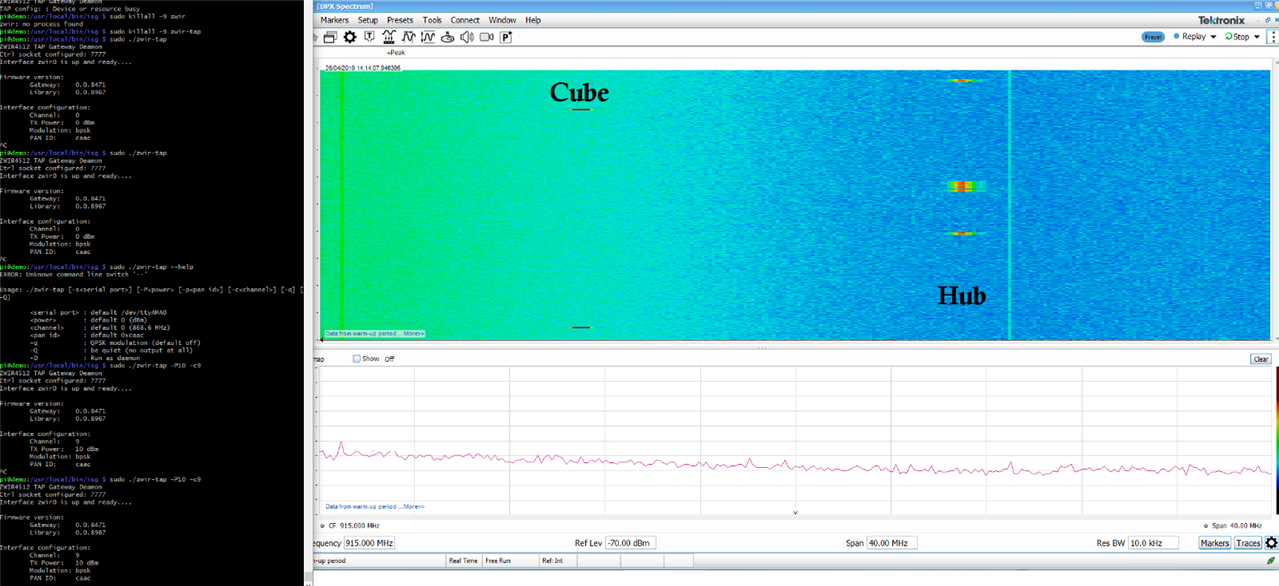Click the 'P' presets toolbar icon
The image size is (1279, 586).
506,37
